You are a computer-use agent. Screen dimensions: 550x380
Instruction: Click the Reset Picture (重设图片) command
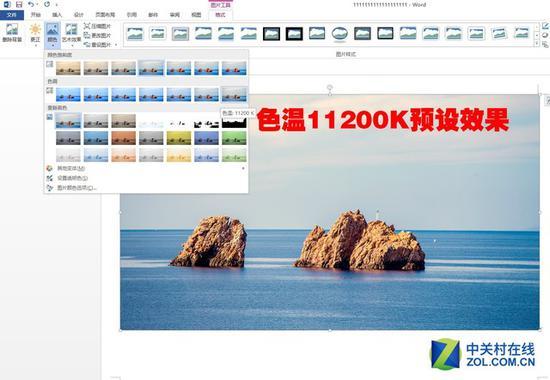click(98, 45)
